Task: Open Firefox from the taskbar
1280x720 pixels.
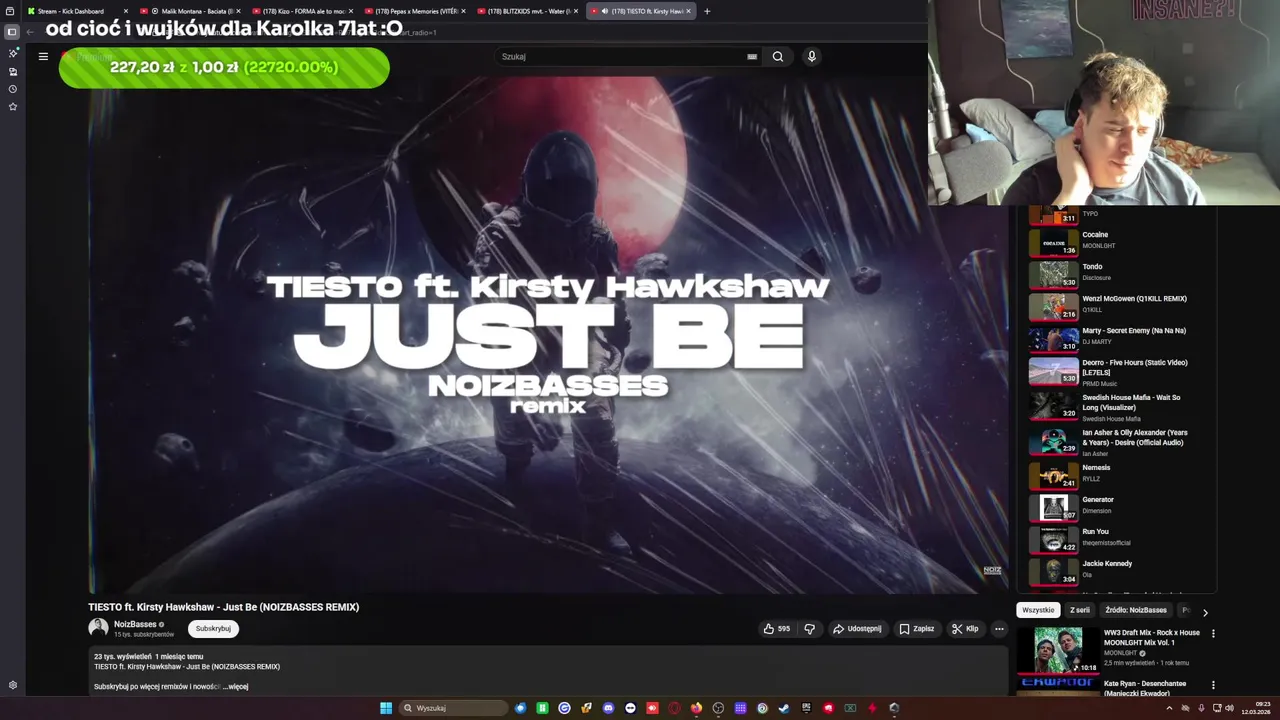Action: click(696, 708)
